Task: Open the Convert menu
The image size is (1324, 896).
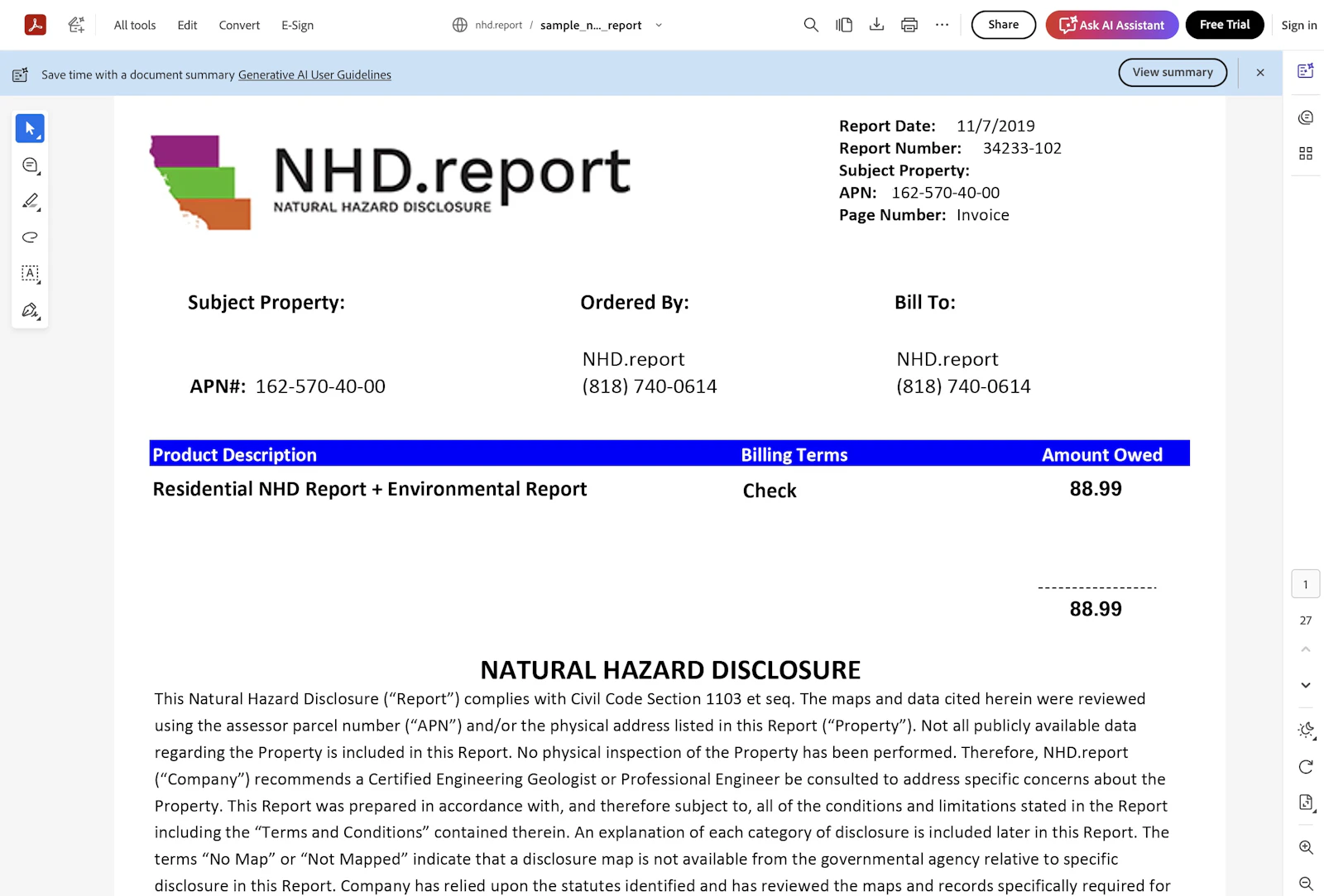Action: tap(239, 25)
